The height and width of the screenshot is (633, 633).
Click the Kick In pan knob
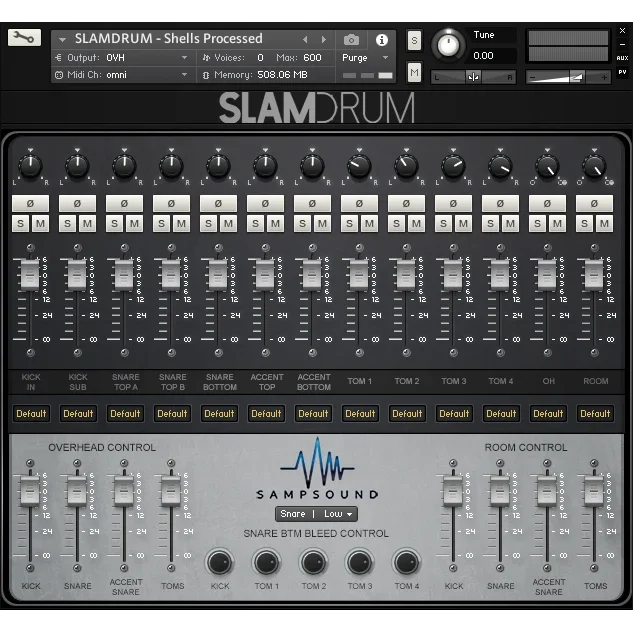pyautogui.click(x=30, y=166)
